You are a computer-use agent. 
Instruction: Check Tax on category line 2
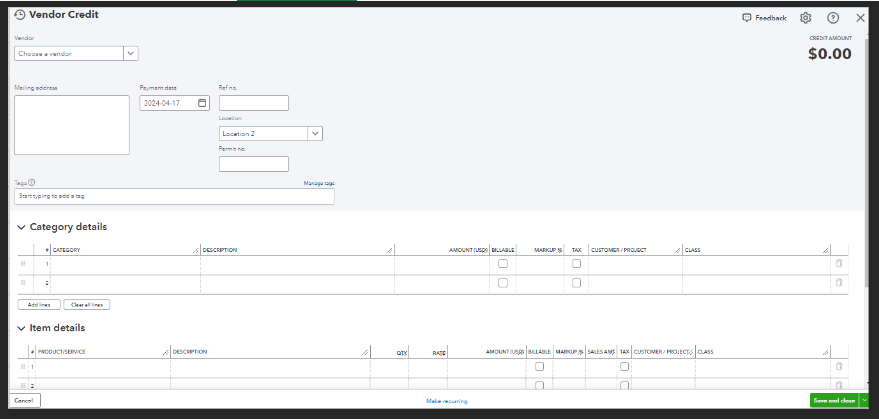(576, 283)
